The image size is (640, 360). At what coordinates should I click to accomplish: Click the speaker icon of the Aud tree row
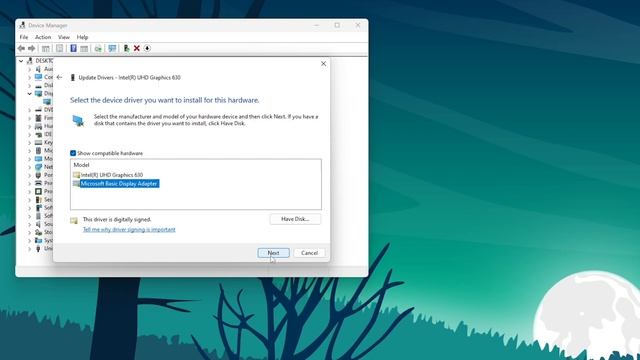(38, 69)
